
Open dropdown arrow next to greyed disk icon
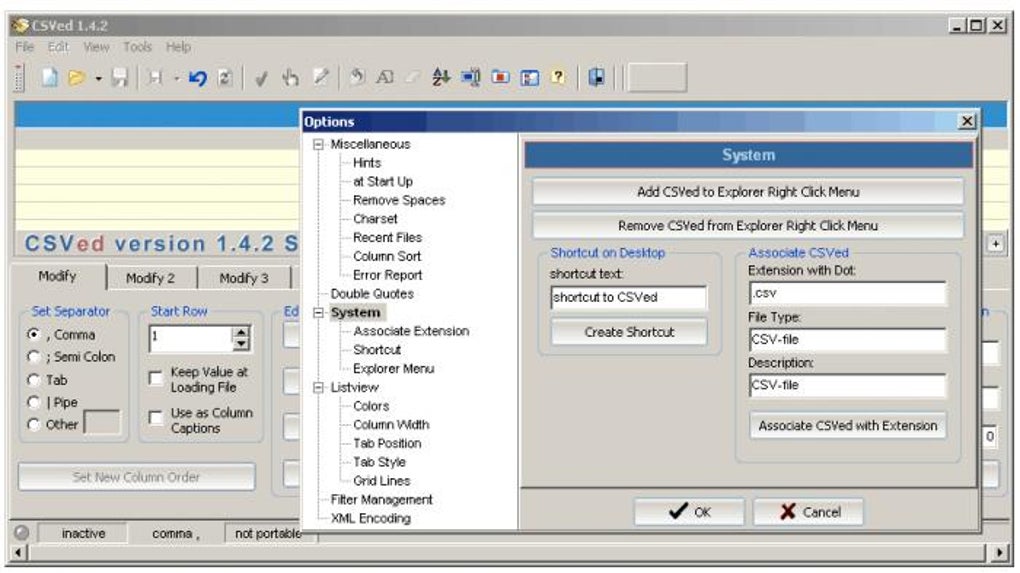point(176,79)
